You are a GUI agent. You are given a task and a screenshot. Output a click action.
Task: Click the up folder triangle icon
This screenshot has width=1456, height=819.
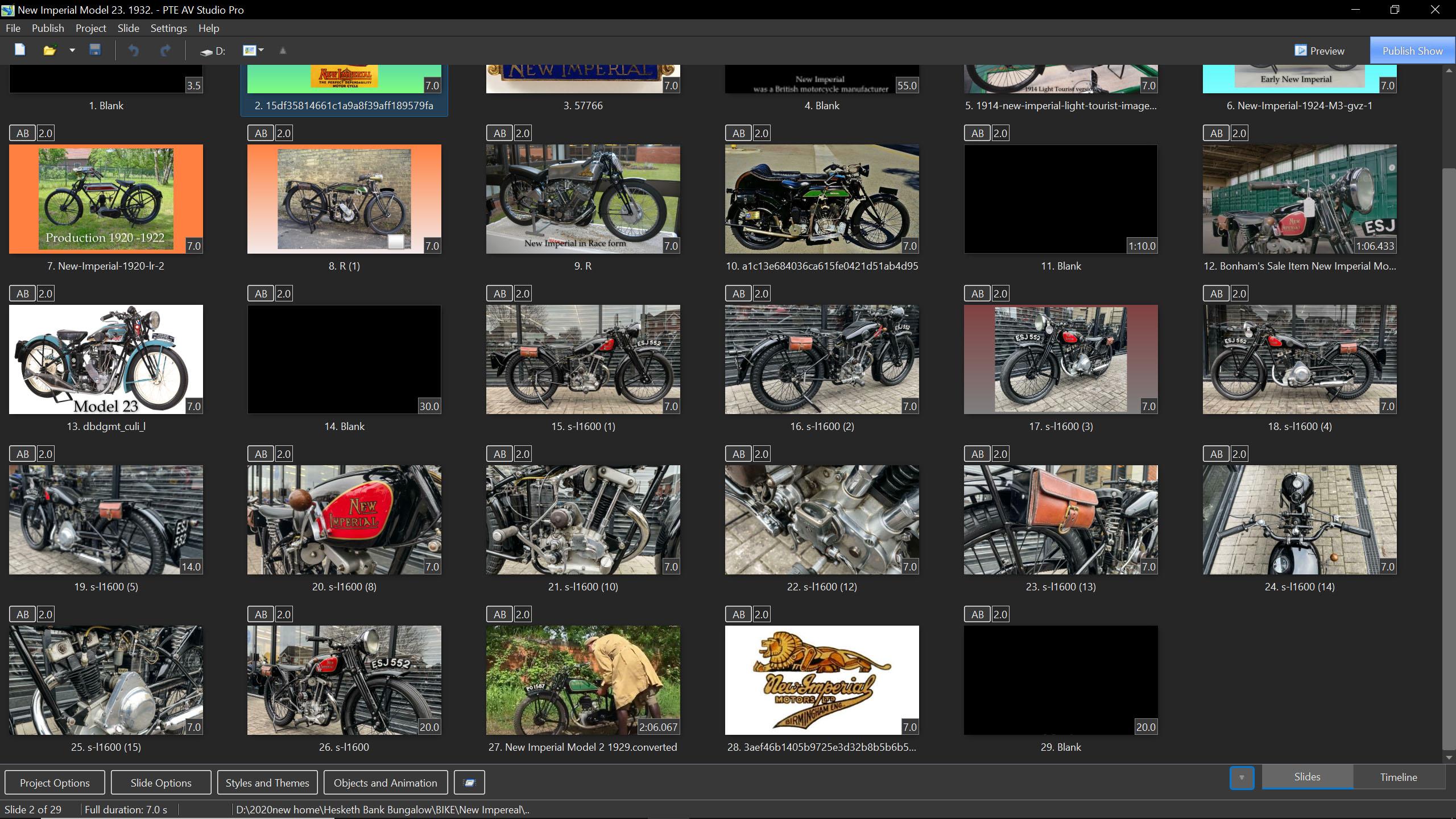pos(283,51)
